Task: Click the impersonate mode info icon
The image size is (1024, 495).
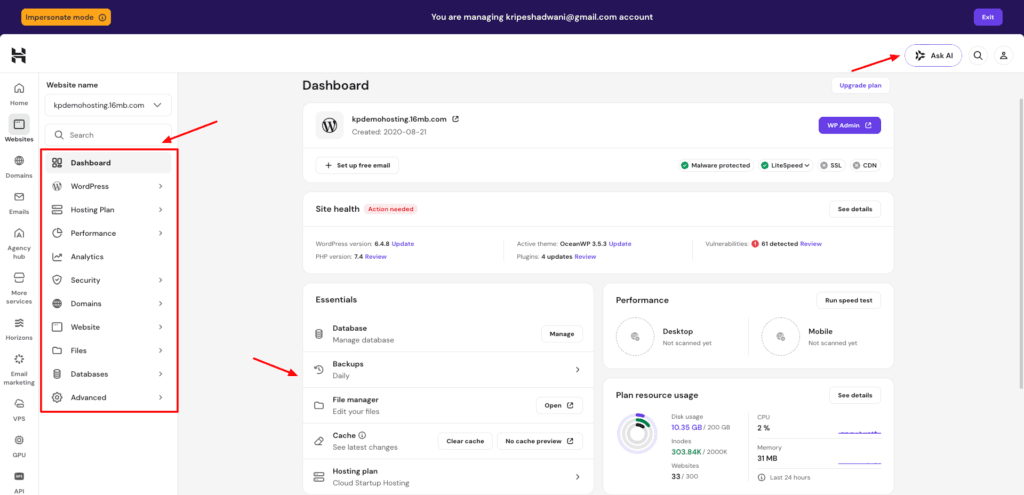Action: [102, 18]
